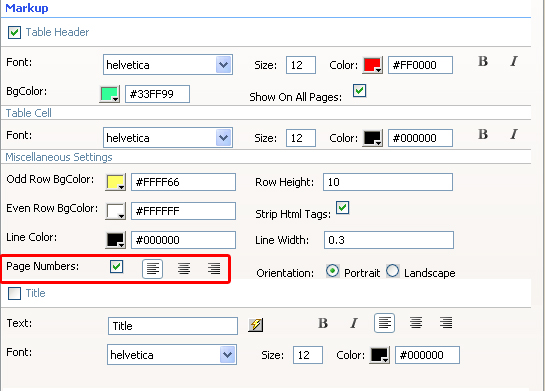Center-align the page numbers
Image resolution: width=545 pixels, height=391 pixels.
(184, 269)
